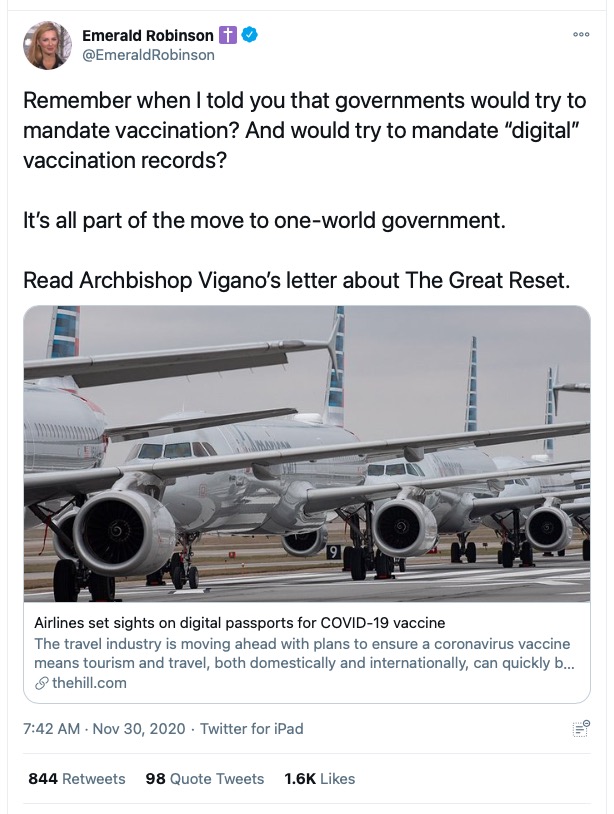Click the purple cross emoji beside the name
614x814 pixels.
tap(229, 34)
